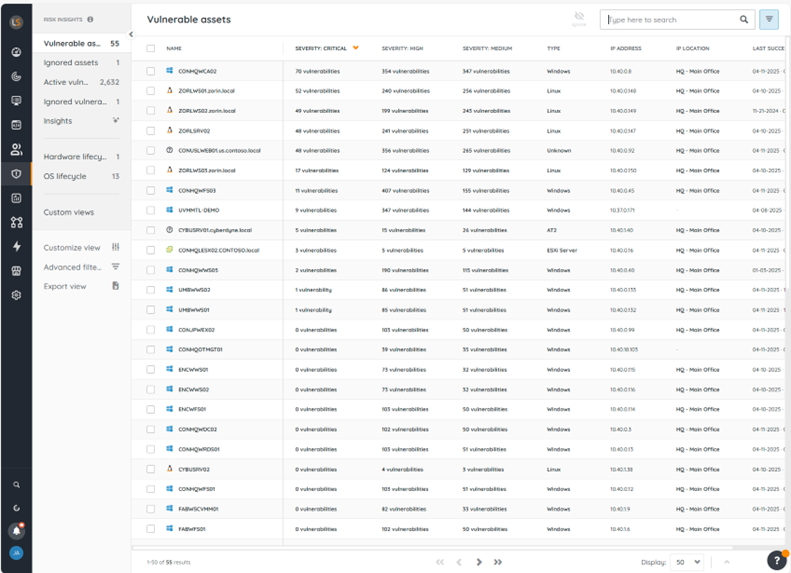Screen dimensions: 791x573
Task: Click the Export view document icon
Action: tap(116, 286)
